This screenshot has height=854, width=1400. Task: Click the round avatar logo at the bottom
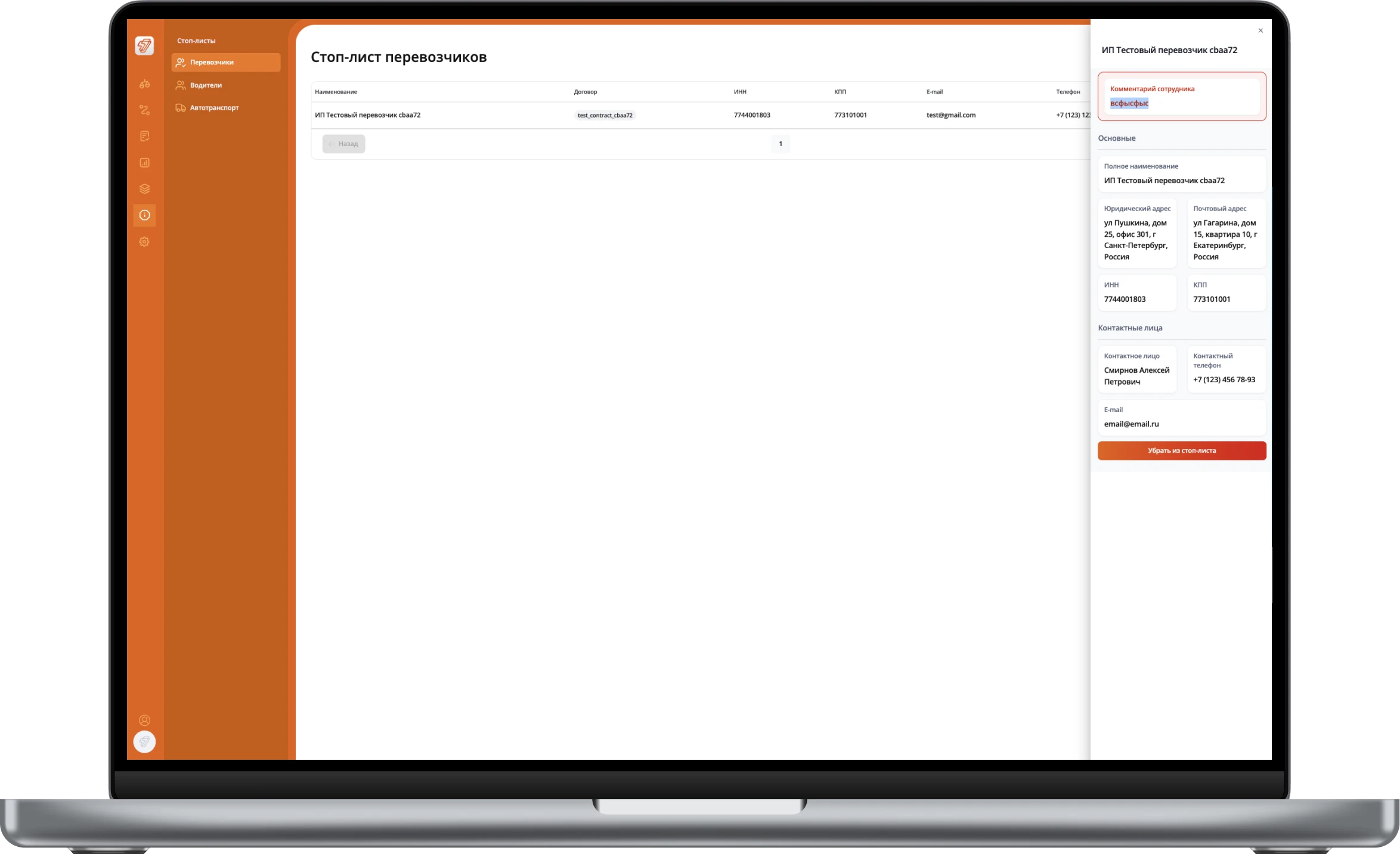pyautogui.click(x=144, y=742)
